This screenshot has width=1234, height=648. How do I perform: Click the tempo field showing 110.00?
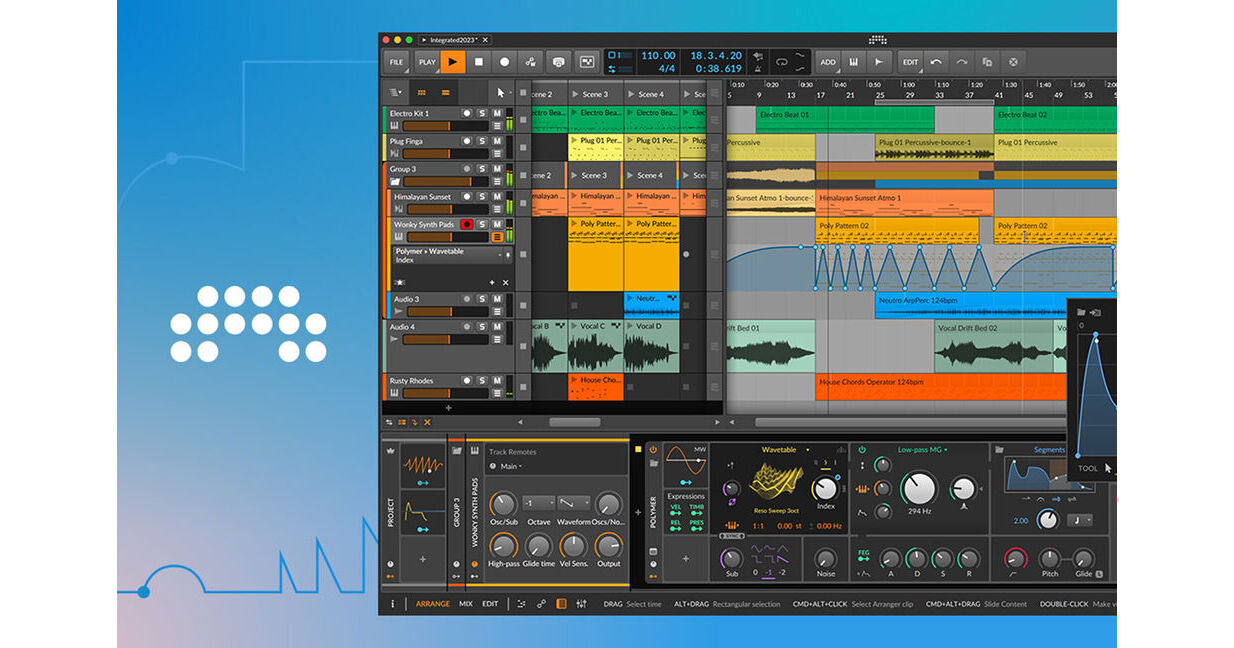pyautogui.click(x=657, y=56)
